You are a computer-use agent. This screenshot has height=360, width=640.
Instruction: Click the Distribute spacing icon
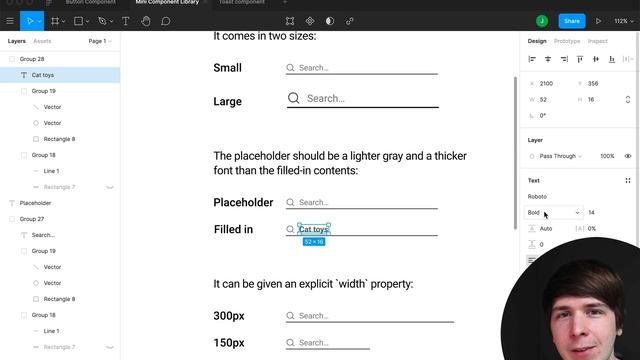click(627, 59)
